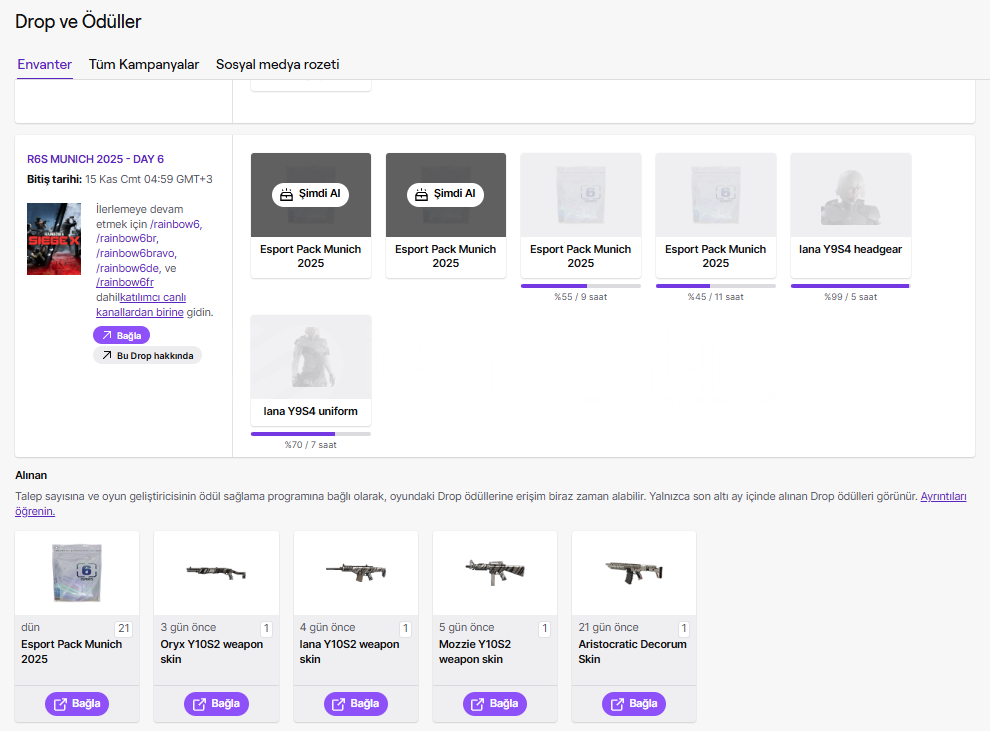The width and height of the screenshot is (990, 731).
Task: Open the /rainbow6bravo channel link
Action: pyautogui.click(x=135, y=253)
